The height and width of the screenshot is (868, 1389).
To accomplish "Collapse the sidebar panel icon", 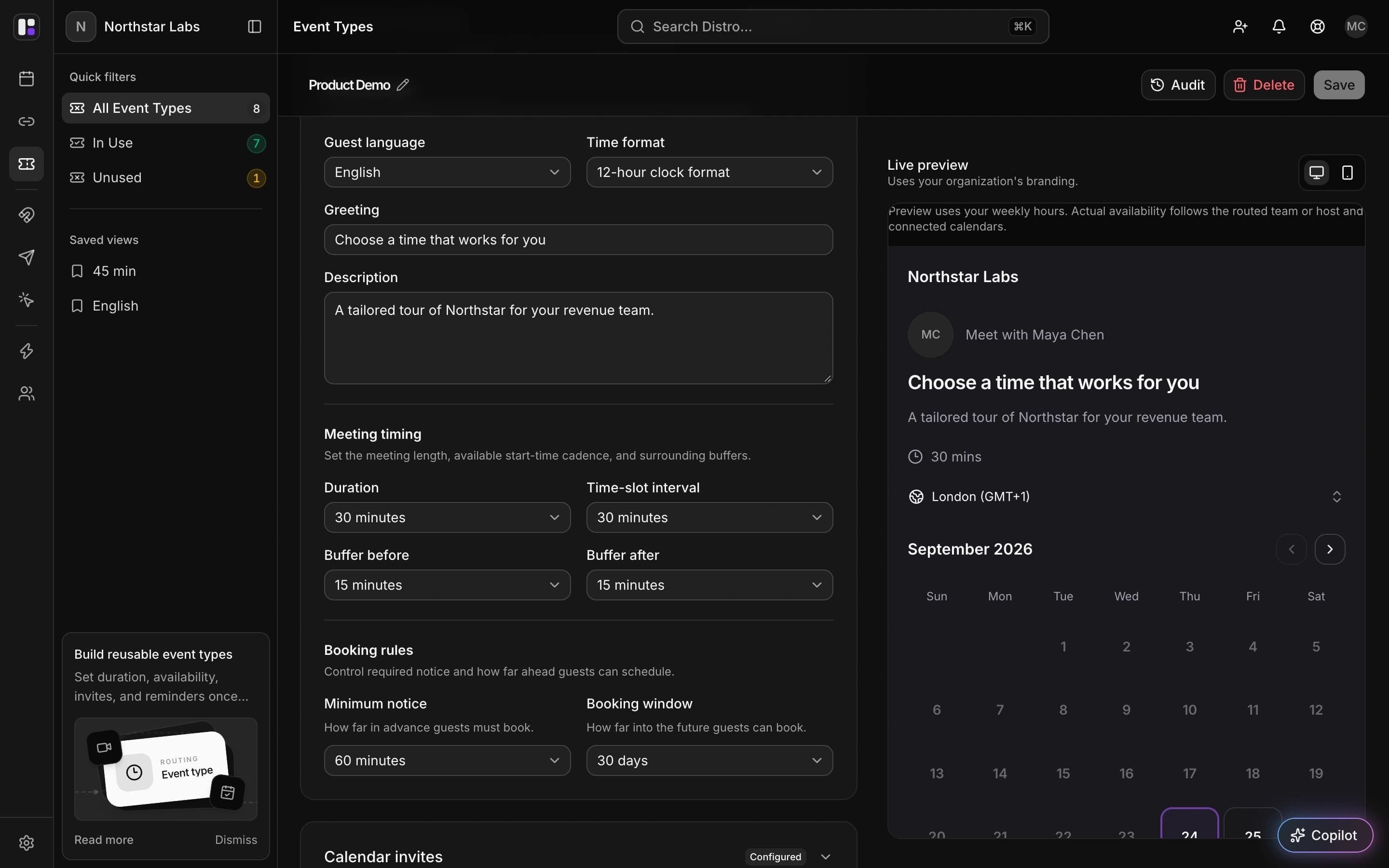I will click(254, 27).
